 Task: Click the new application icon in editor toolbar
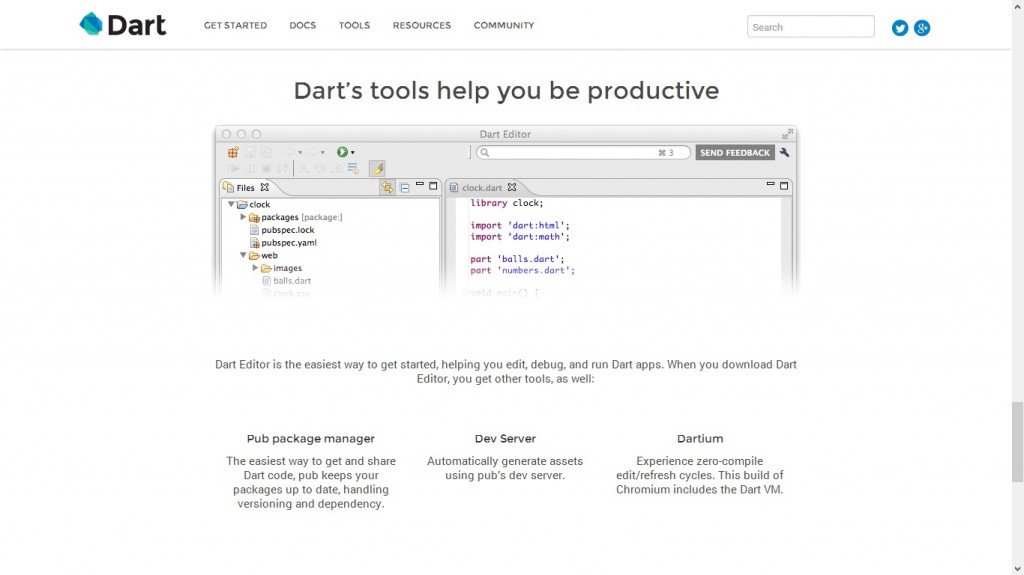(x=233, y=153)
